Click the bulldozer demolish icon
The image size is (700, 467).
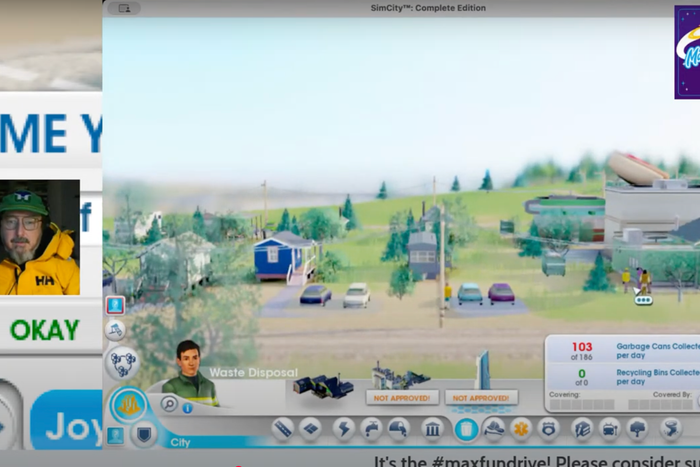pyautogui.click(x=116, y=330)
